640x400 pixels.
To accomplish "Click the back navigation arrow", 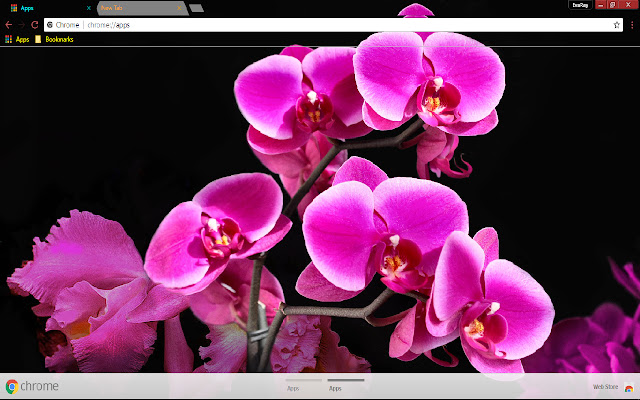I will (9, 24).
